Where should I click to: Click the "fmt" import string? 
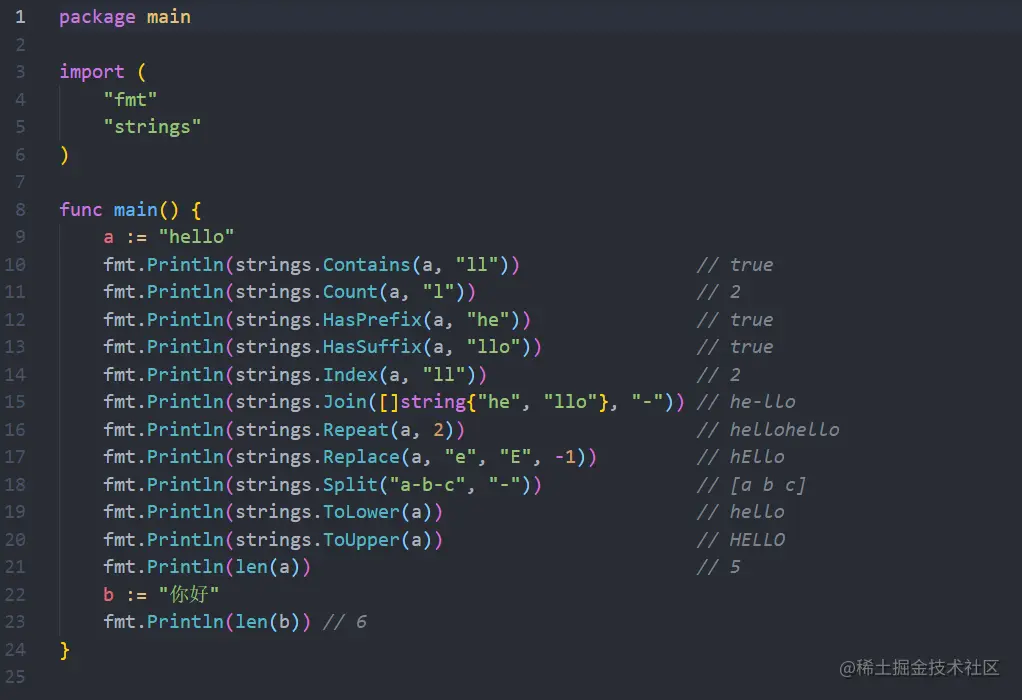(x=130, y=99)
